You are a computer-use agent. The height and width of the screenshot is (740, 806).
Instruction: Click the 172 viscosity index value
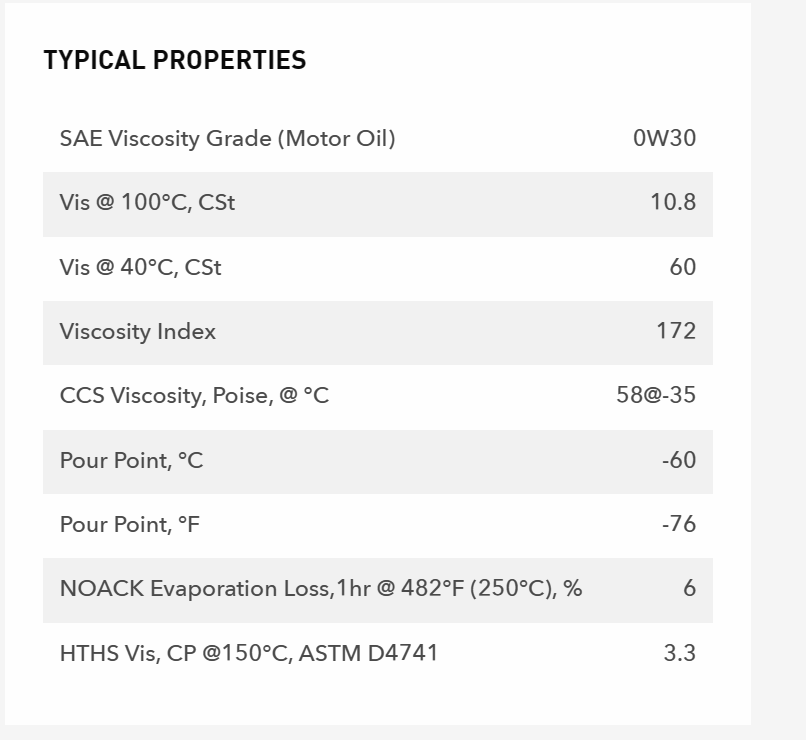tap(676, 331)
